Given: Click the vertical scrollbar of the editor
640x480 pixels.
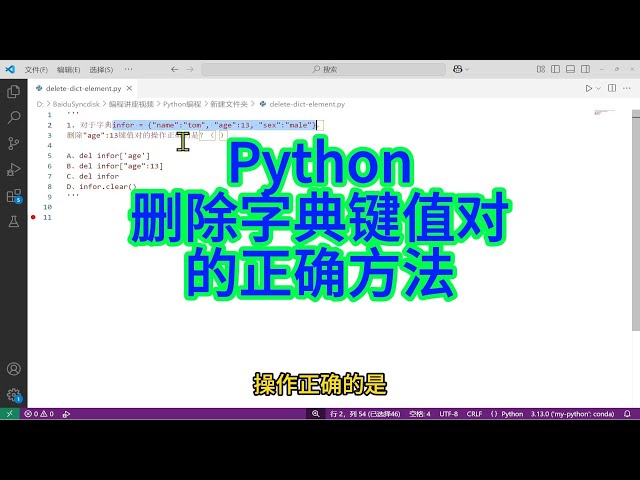Looking at the screenshot, I should [636, 220].
